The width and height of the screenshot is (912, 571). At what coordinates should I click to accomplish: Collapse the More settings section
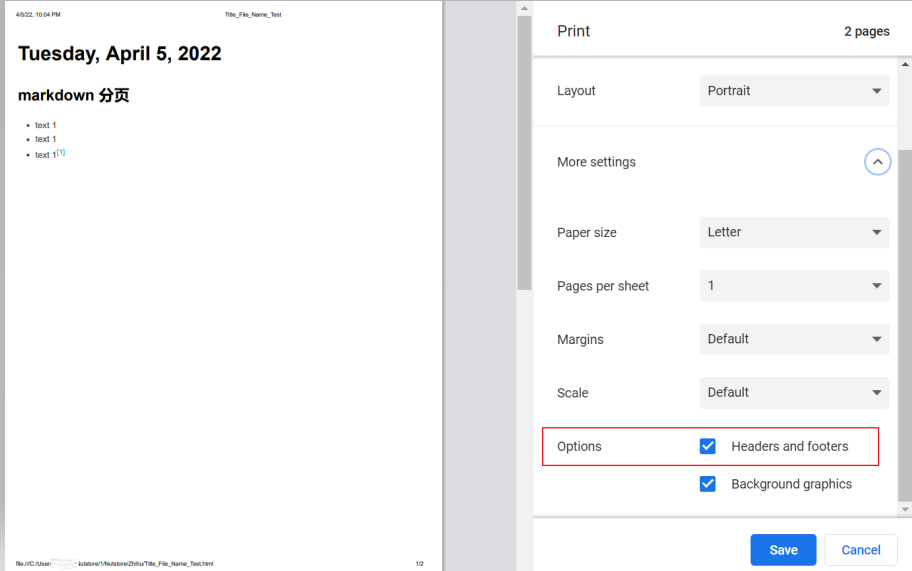(877, 162)
